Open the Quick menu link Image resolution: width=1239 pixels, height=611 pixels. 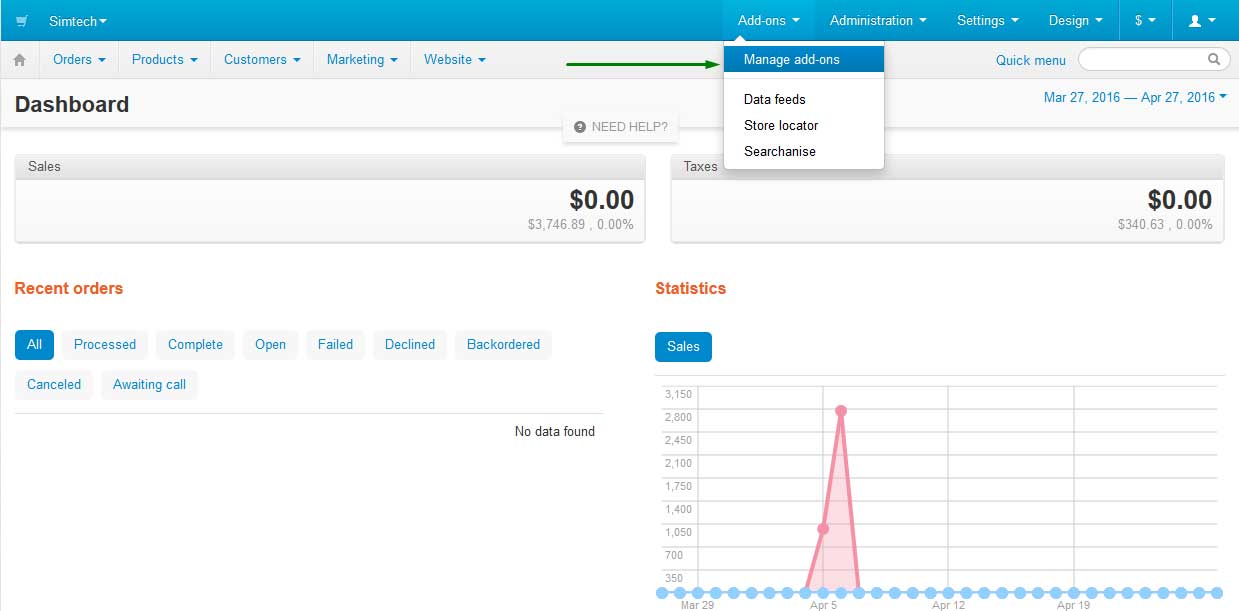pos(1030,60)
